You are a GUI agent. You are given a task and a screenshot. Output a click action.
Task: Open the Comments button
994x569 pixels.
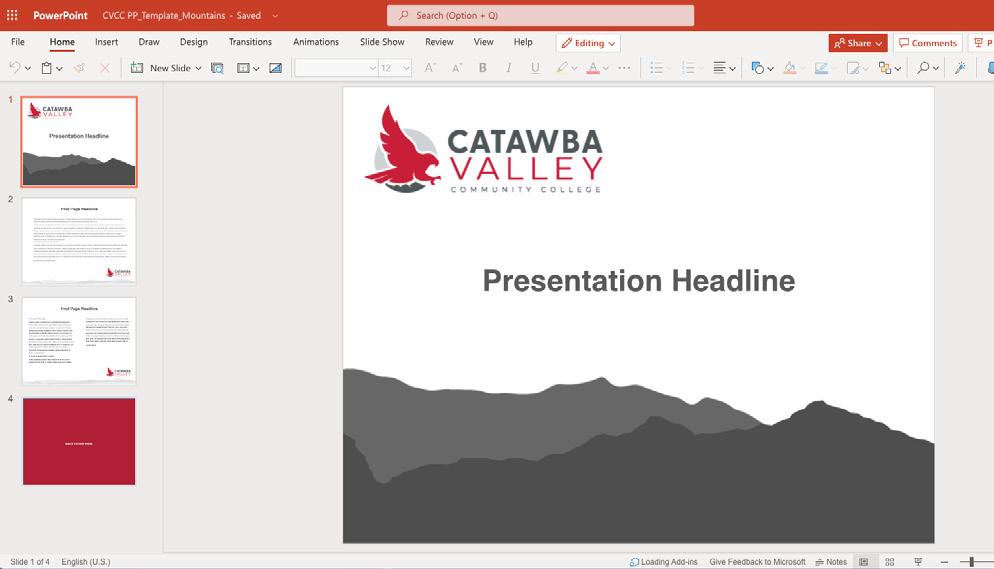(x=927, y=43)
